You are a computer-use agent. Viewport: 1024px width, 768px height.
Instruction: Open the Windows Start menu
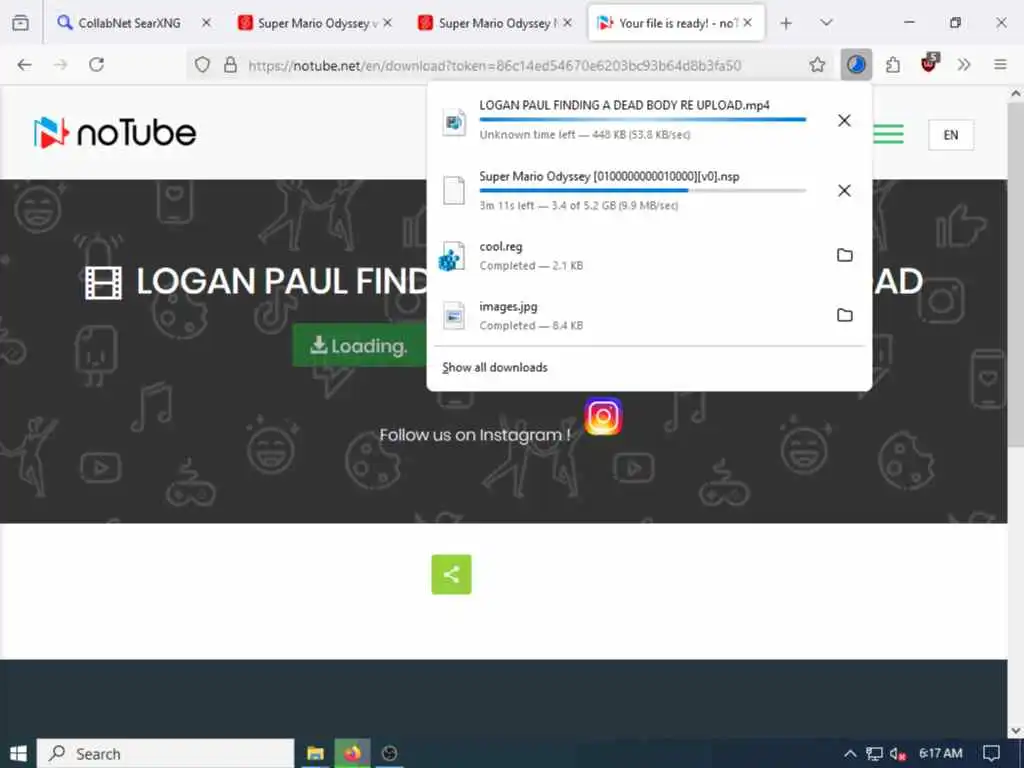point(18,754)
